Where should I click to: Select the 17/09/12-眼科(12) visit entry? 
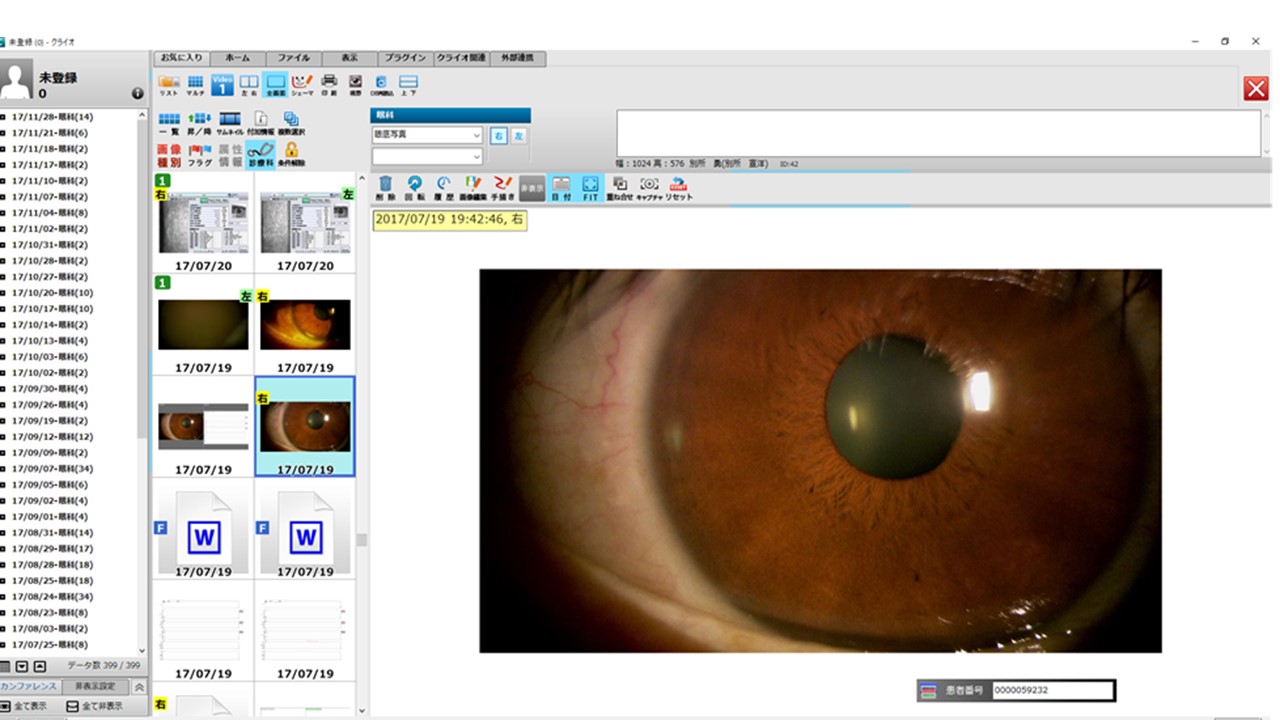pos(52,437)
